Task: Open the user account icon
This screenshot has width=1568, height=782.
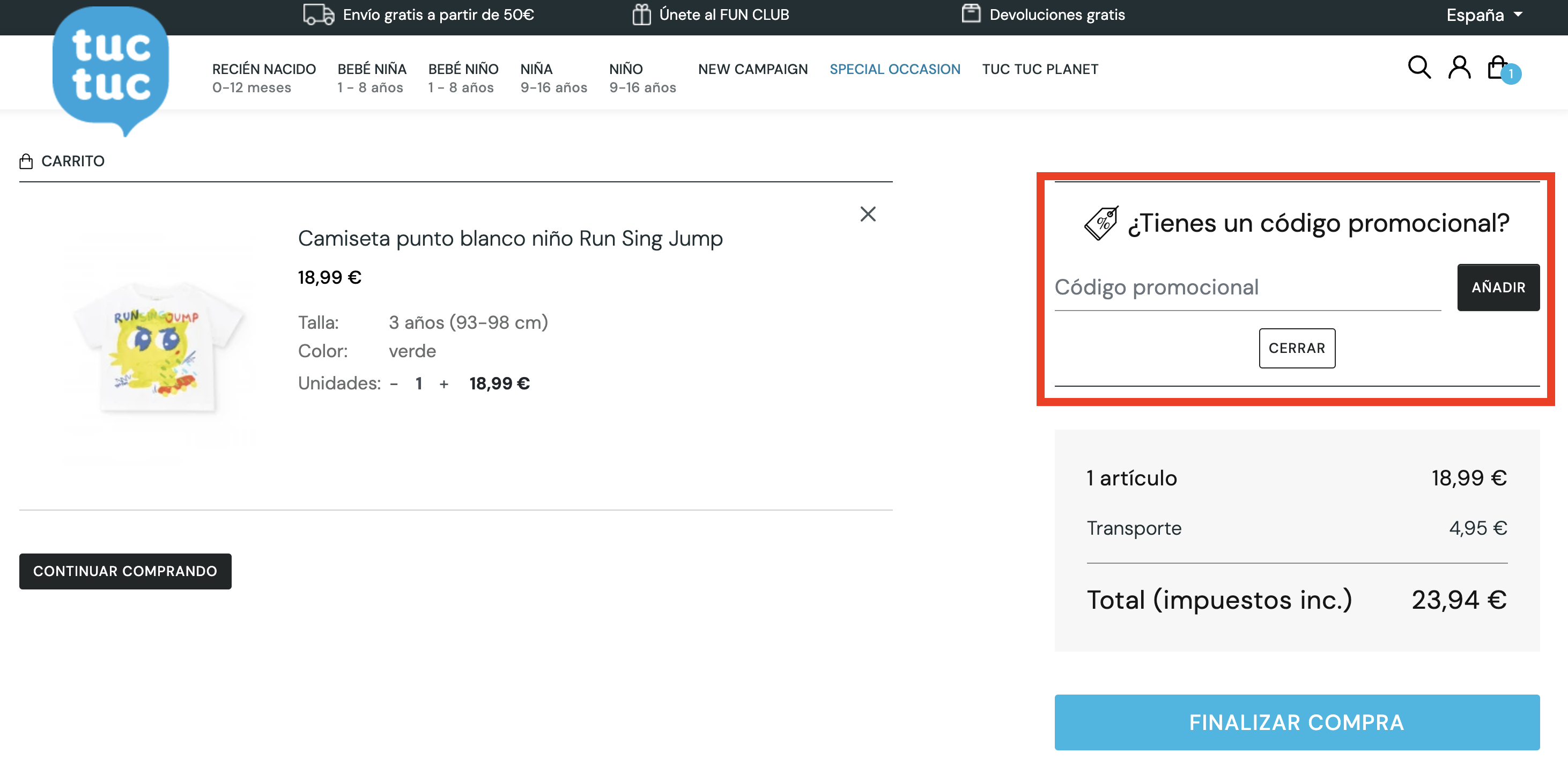Action: [1459, 67]
